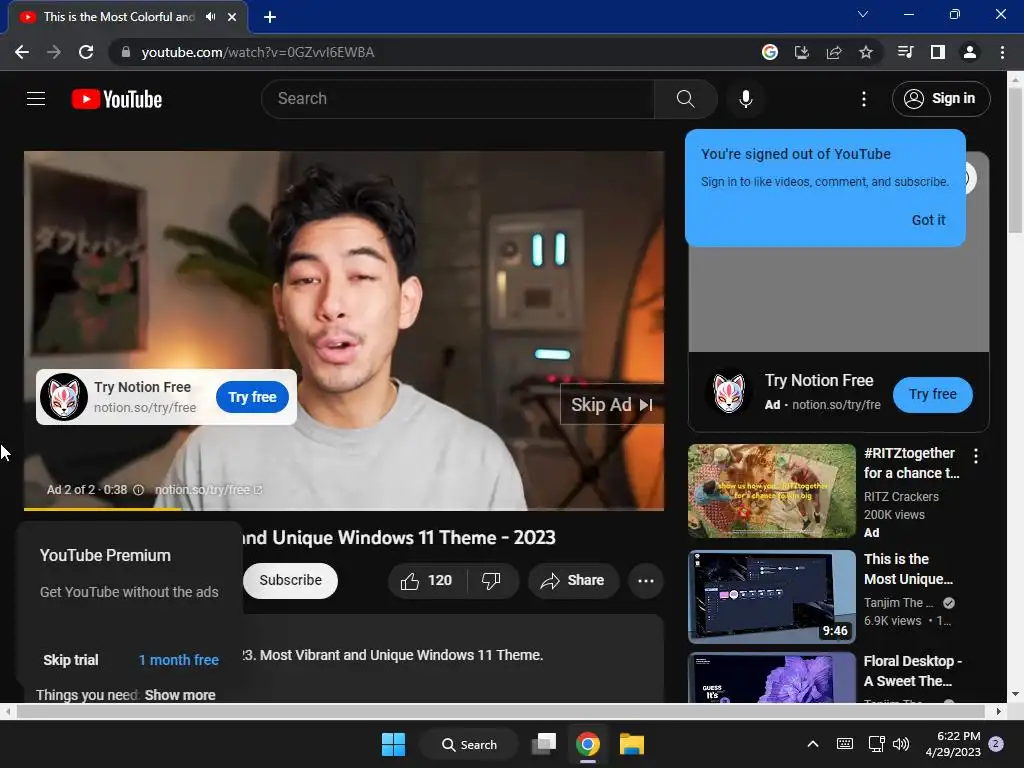Open Windows Start menu
Viewport: 1024px width, 768px height.
click(393, 744)
